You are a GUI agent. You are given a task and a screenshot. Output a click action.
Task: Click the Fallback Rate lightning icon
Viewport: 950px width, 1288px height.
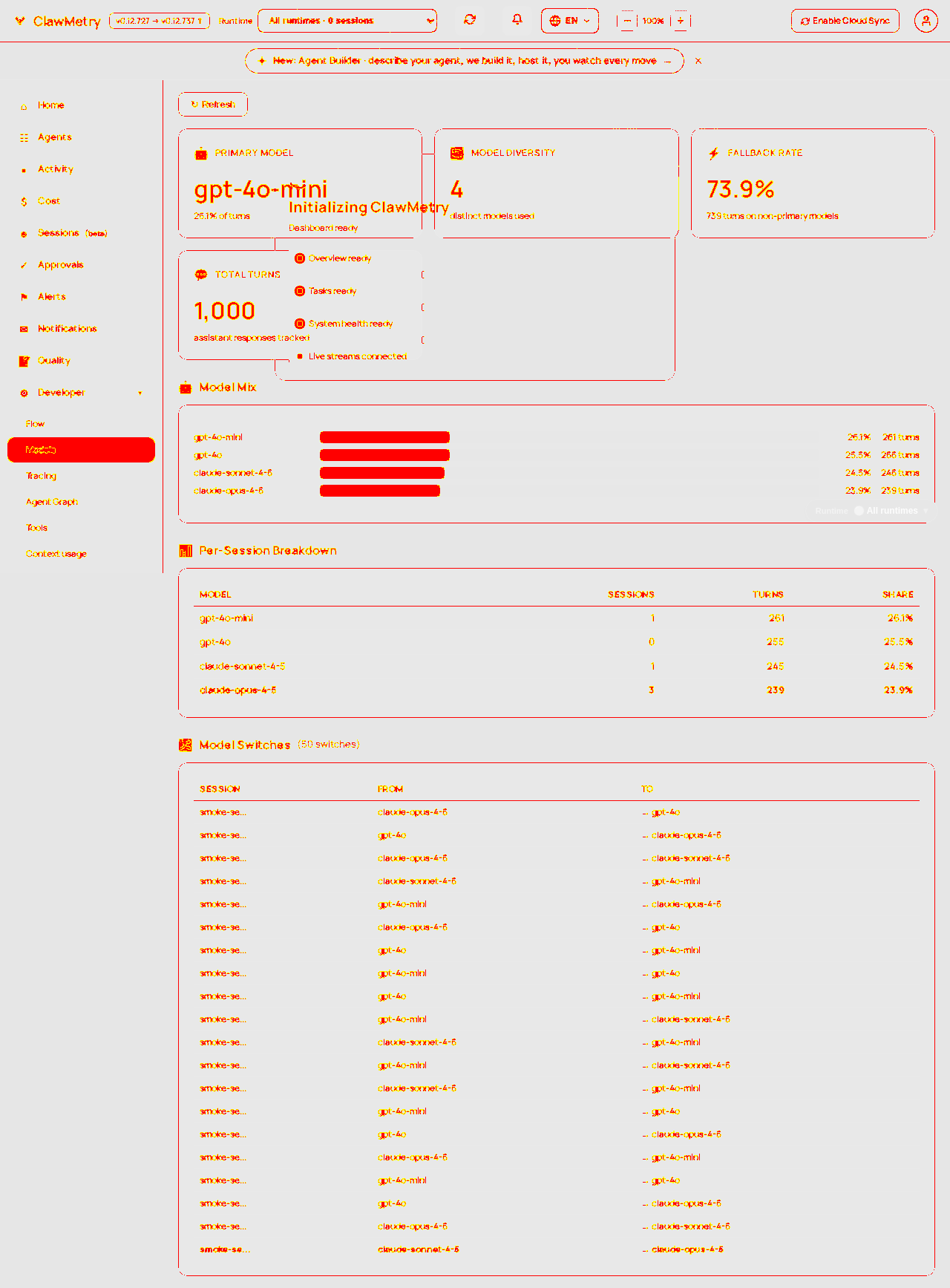coord(714,153)
